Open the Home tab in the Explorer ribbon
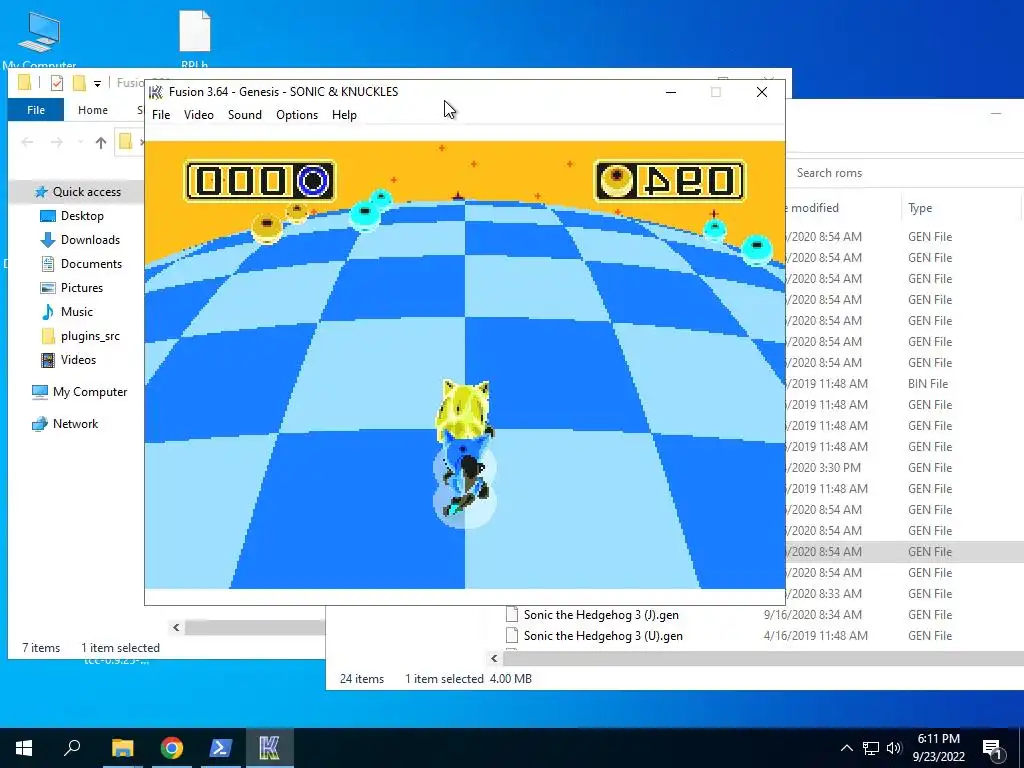This screenshot has height=768, width=1024. coord(93,110)
